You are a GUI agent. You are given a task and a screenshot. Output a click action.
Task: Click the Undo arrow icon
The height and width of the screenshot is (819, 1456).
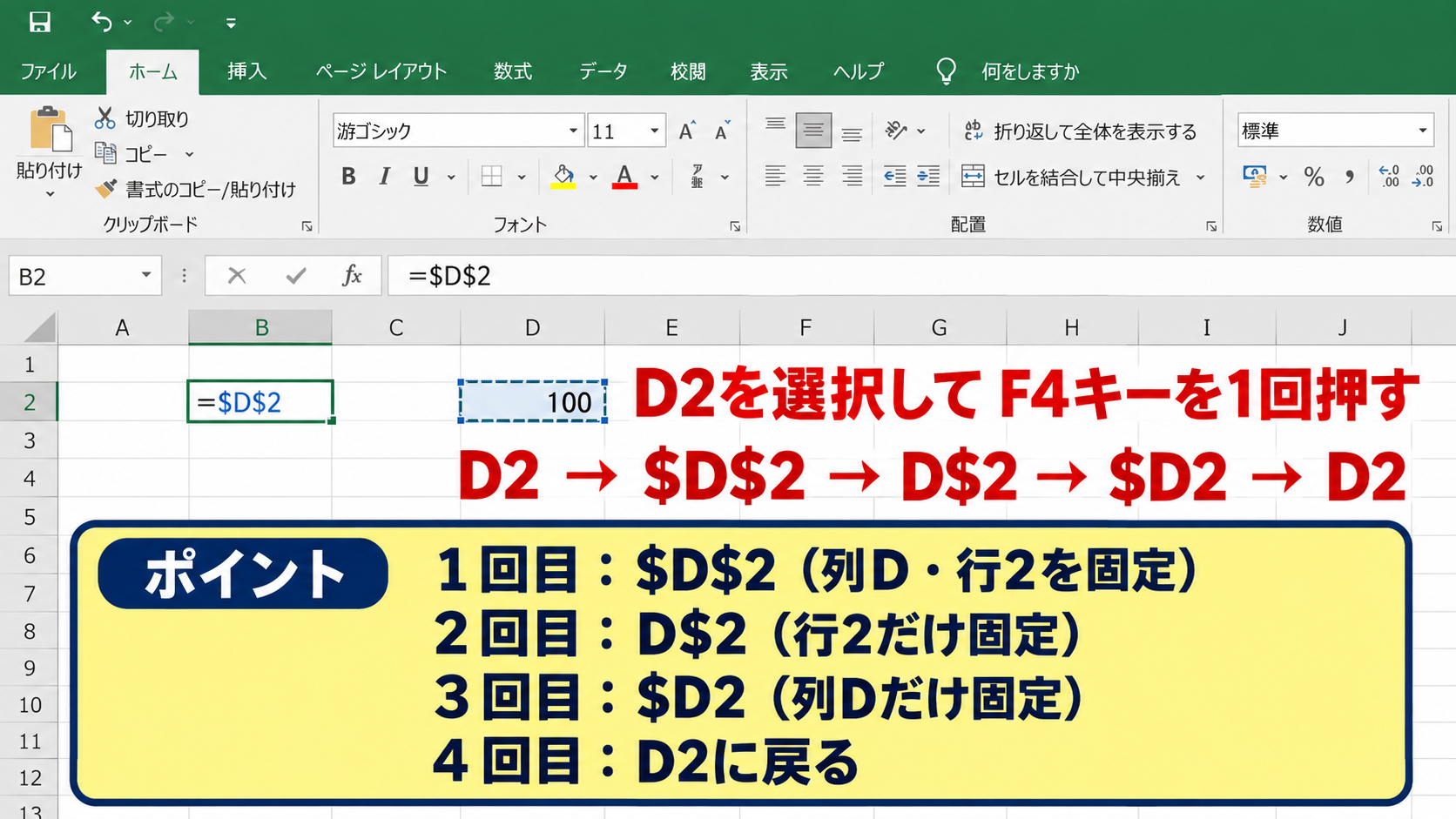pos(101,22)
